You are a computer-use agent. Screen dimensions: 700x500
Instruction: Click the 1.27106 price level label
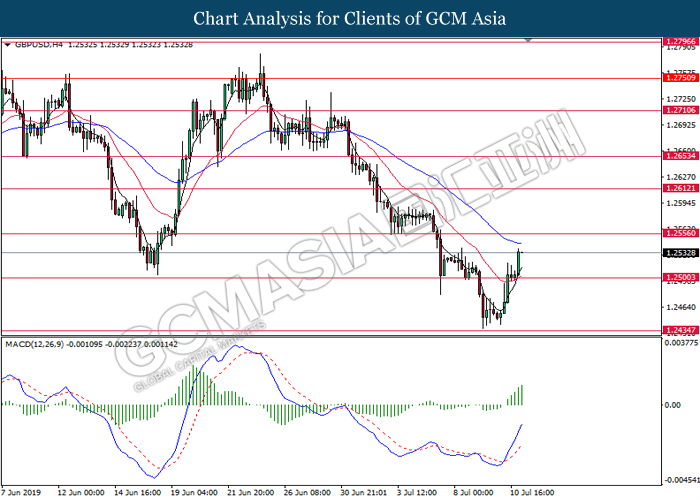pyautogui.click(x=680, y=110)
